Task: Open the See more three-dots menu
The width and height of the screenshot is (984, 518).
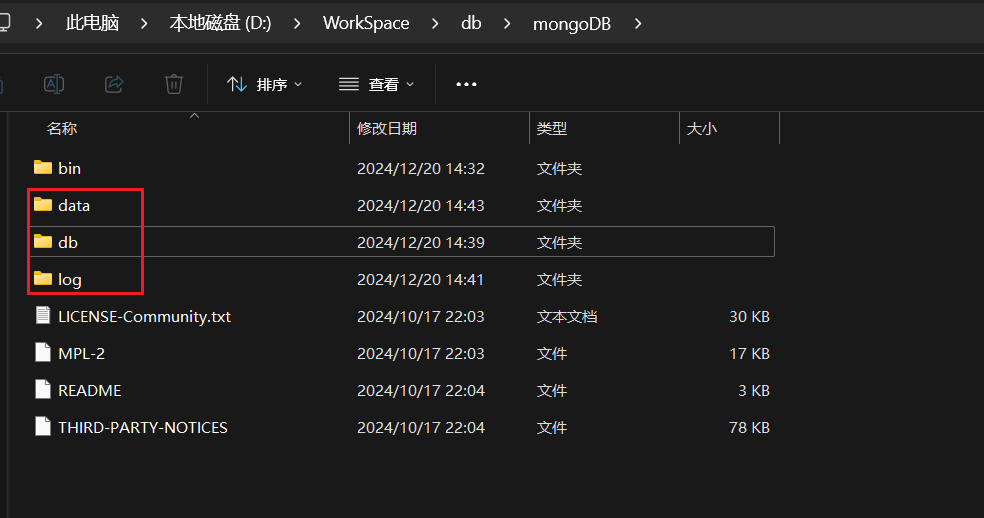Action: pos(466,85)
